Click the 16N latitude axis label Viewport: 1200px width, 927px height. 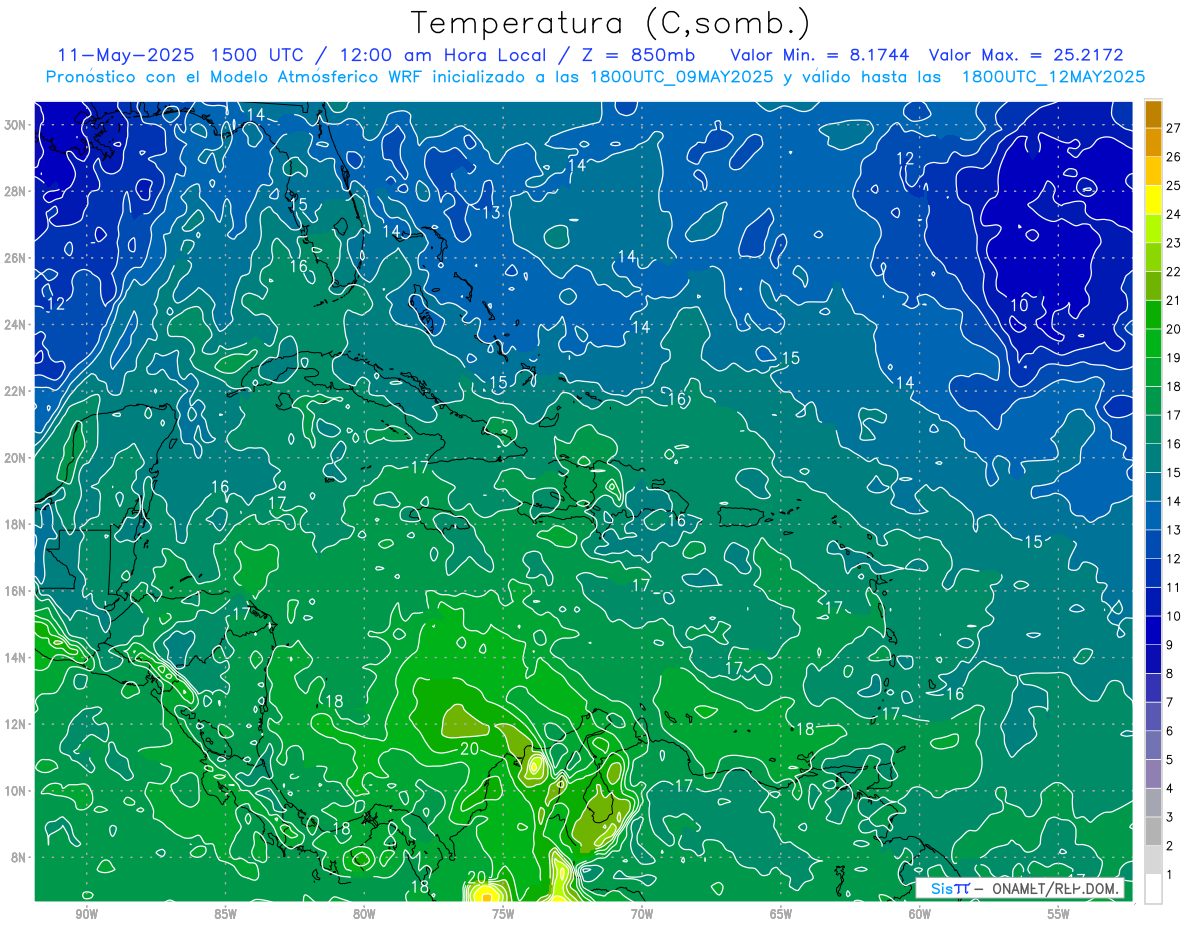16,591
